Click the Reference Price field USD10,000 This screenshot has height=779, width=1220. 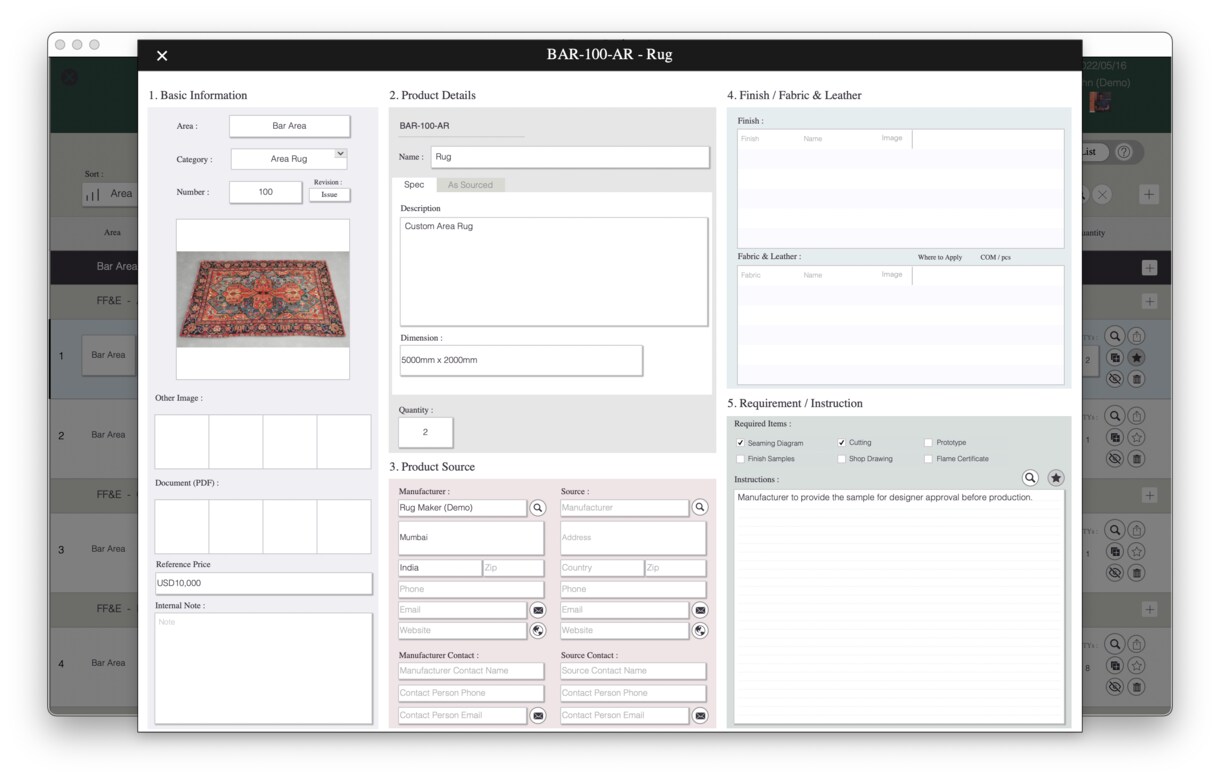tap(263, 583)
